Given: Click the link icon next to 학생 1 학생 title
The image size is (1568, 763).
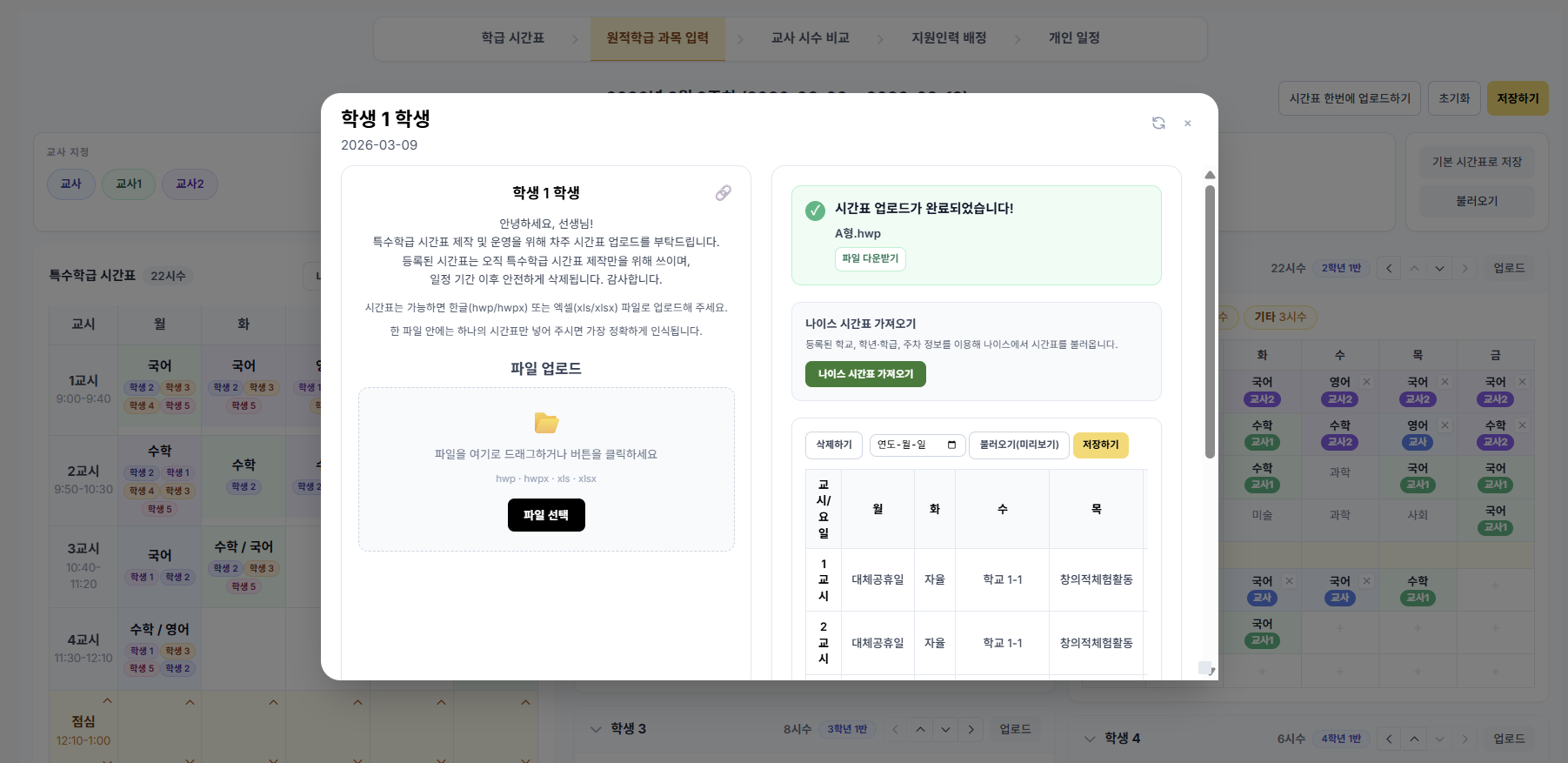Looking at the screenshot, I should 723,193.
